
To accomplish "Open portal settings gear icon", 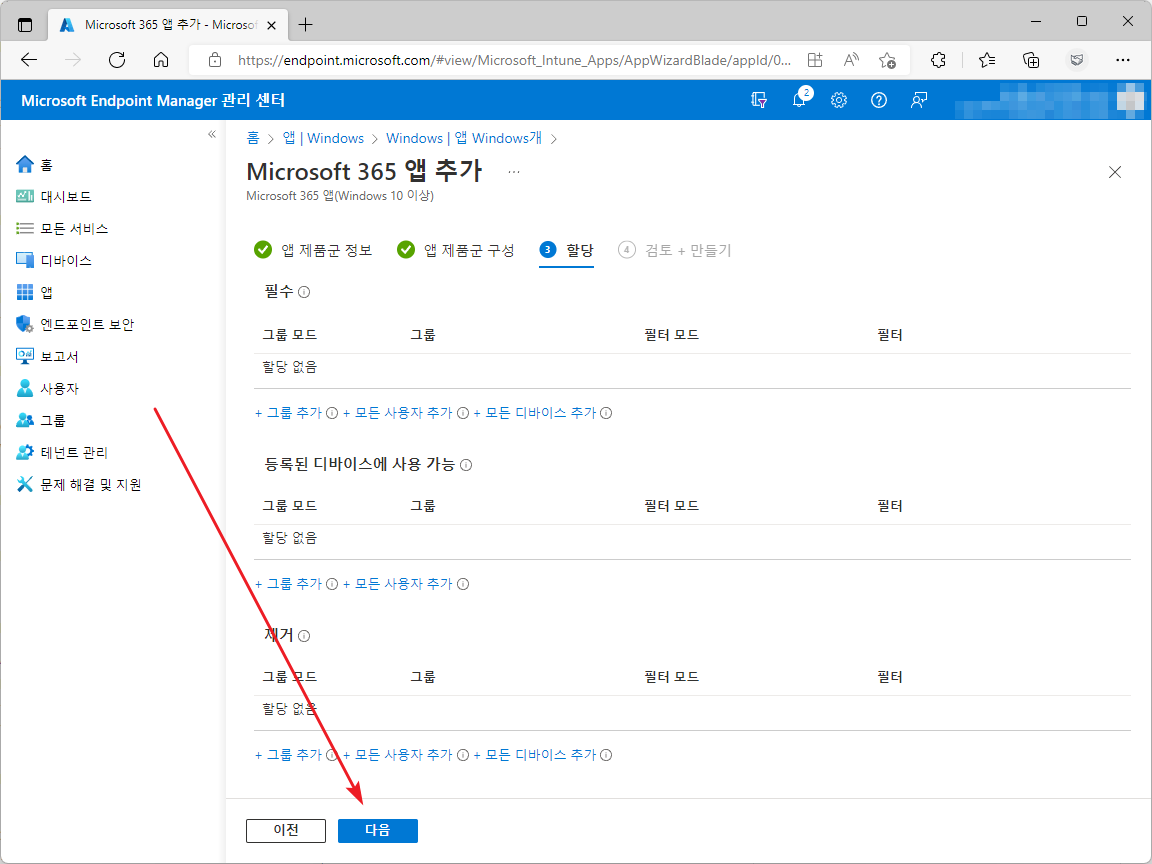I will pos(839,100).
